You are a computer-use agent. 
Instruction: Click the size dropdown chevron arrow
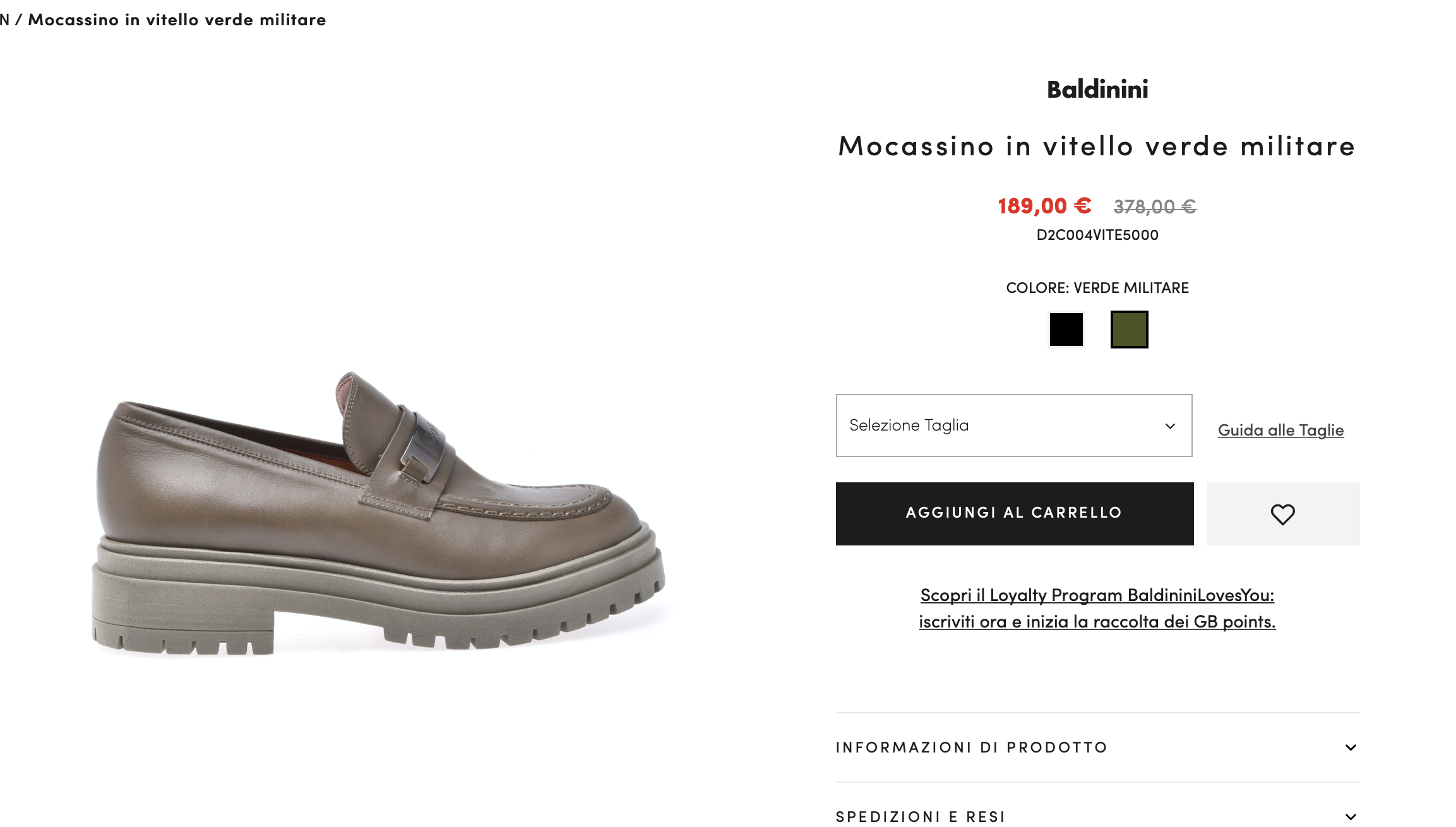[1169, 425]
